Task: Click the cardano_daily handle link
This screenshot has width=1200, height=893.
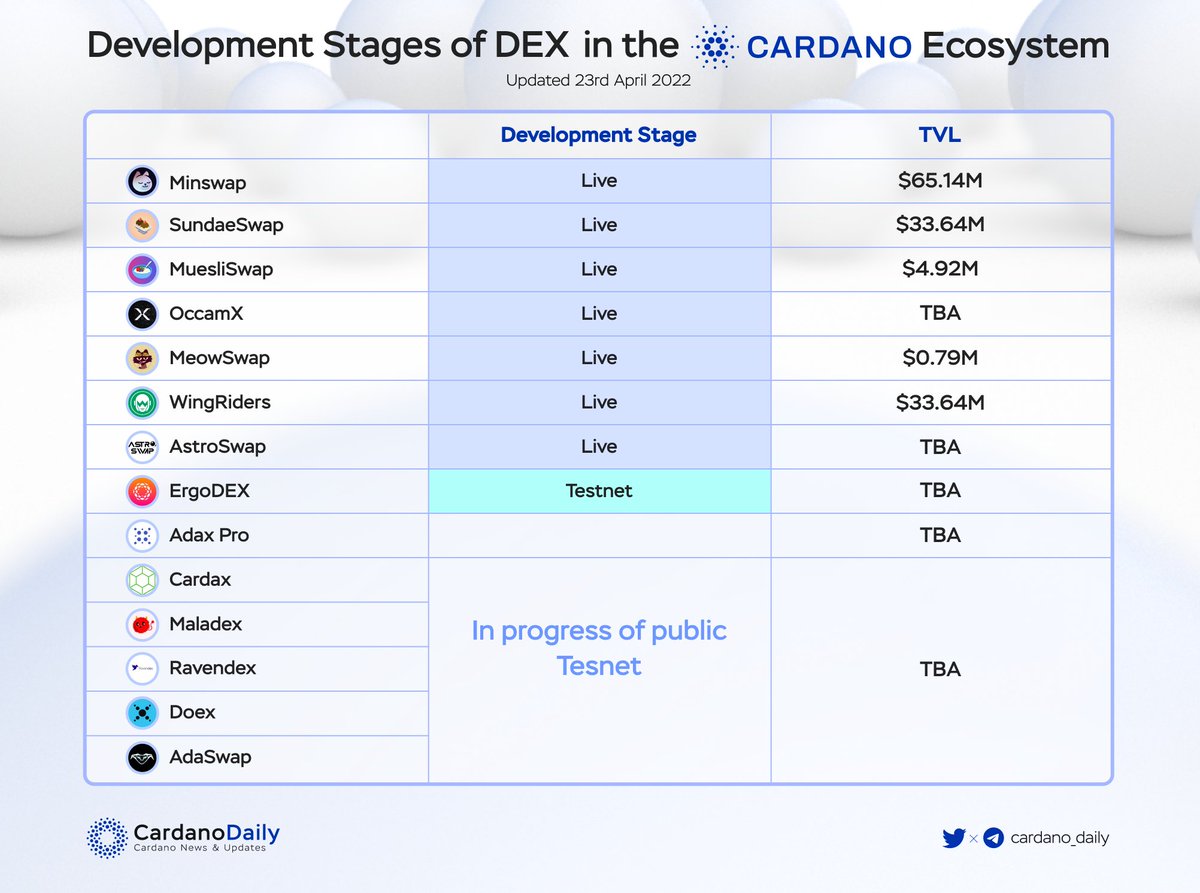Action: tap(1062, 839)
